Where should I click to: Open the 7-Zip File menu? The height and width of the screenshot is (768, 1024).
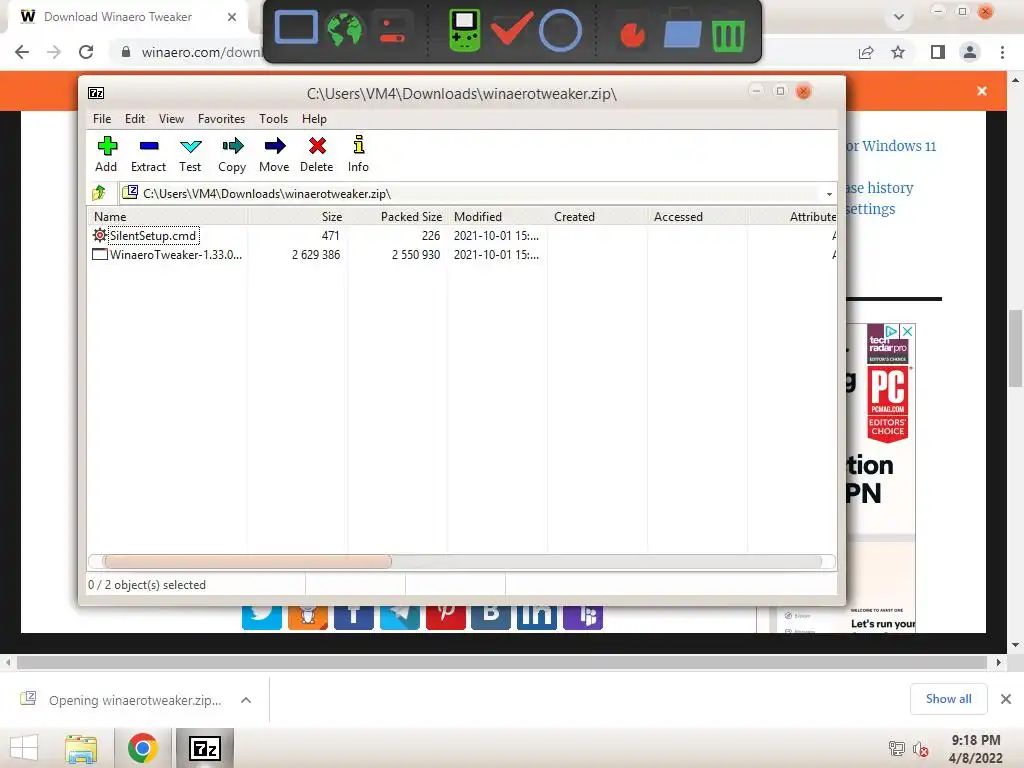coord(102,119)
